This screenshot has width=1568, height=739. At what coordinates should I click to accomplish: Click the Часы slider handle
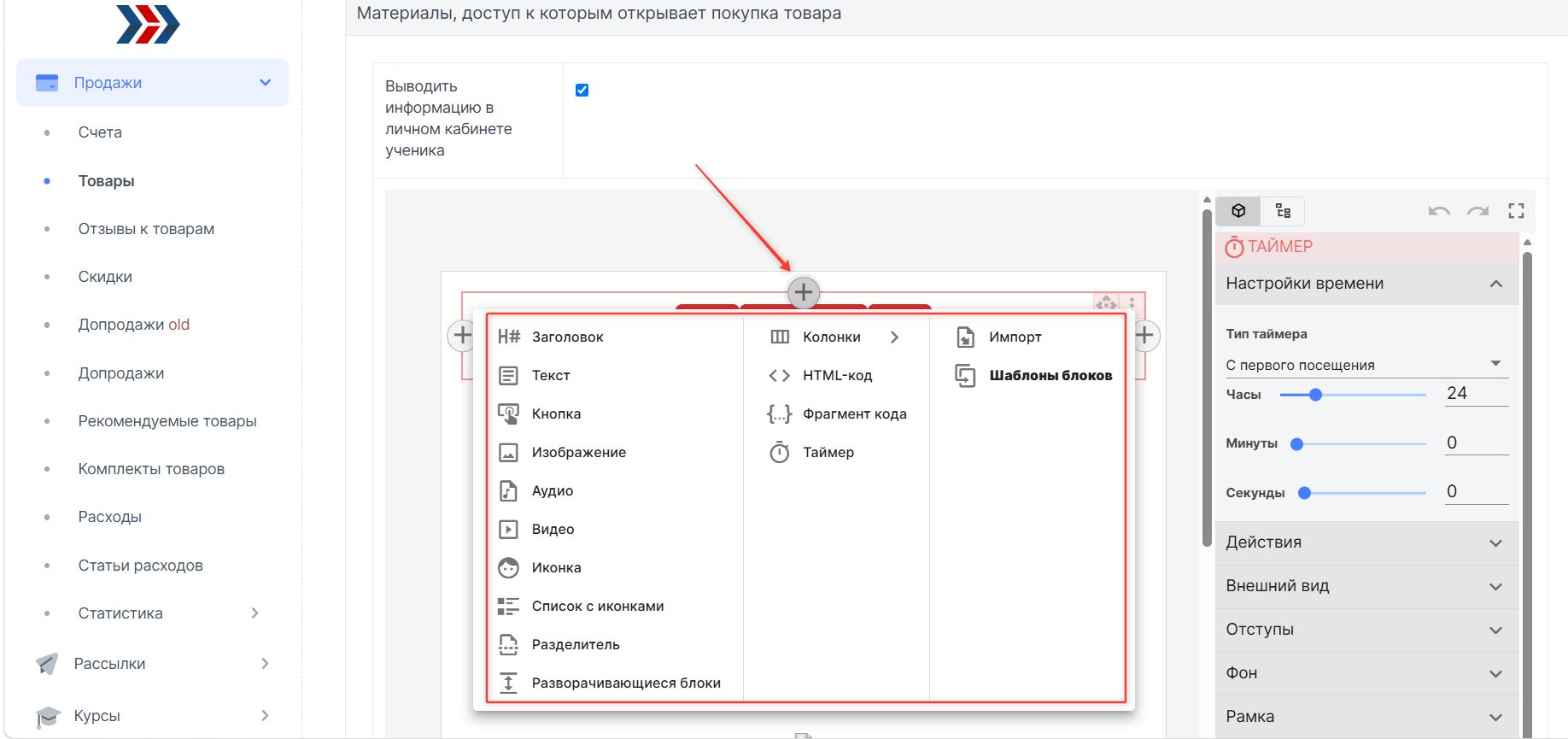pyautogui.click(x=1315, y=395)
